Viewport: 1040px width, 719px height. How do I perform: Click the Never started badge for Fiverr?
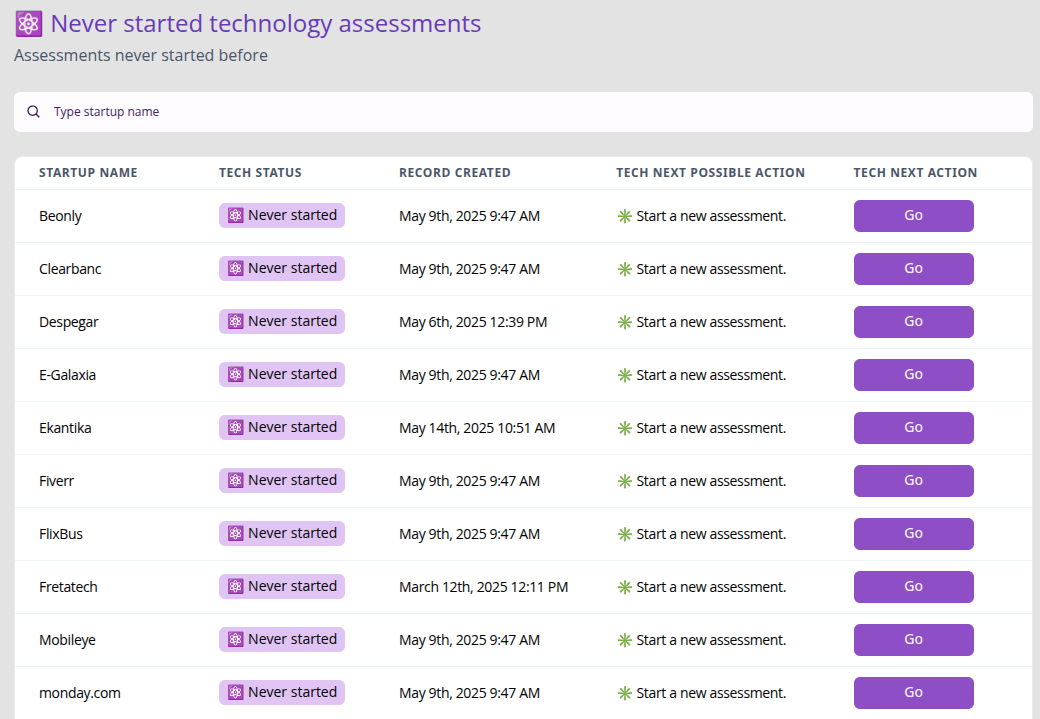[x=282, y=481]
